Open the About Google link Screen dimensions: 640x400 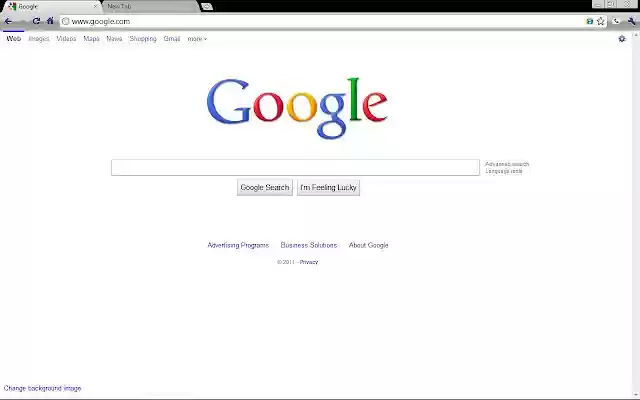tap(369, 245)
